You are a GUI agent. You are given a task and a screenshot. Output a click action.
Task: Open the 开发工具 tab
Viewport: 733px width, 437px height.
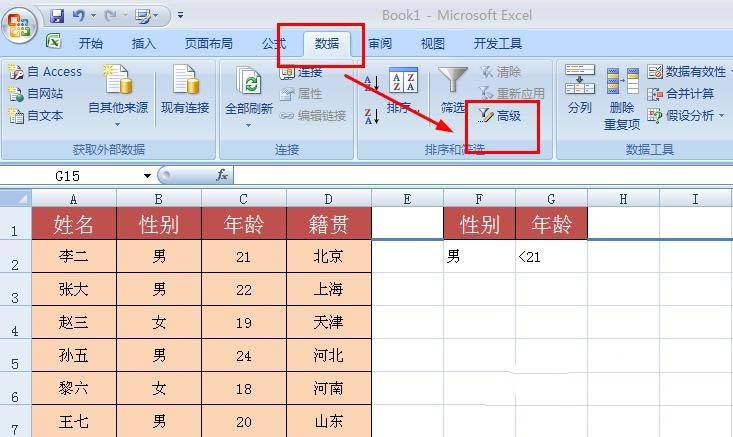497,43
